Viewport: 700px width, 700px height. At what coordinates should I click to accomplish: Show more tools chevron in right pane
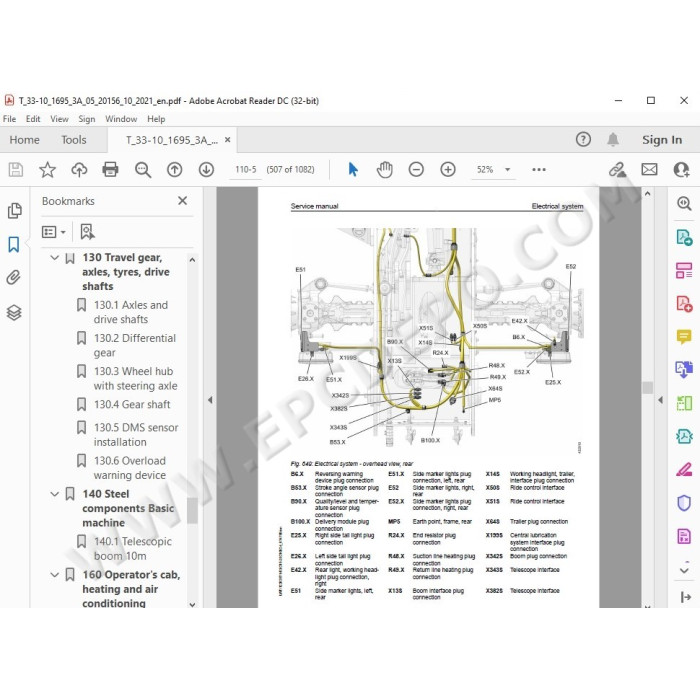pyautogui.click(x=684, y=570)
